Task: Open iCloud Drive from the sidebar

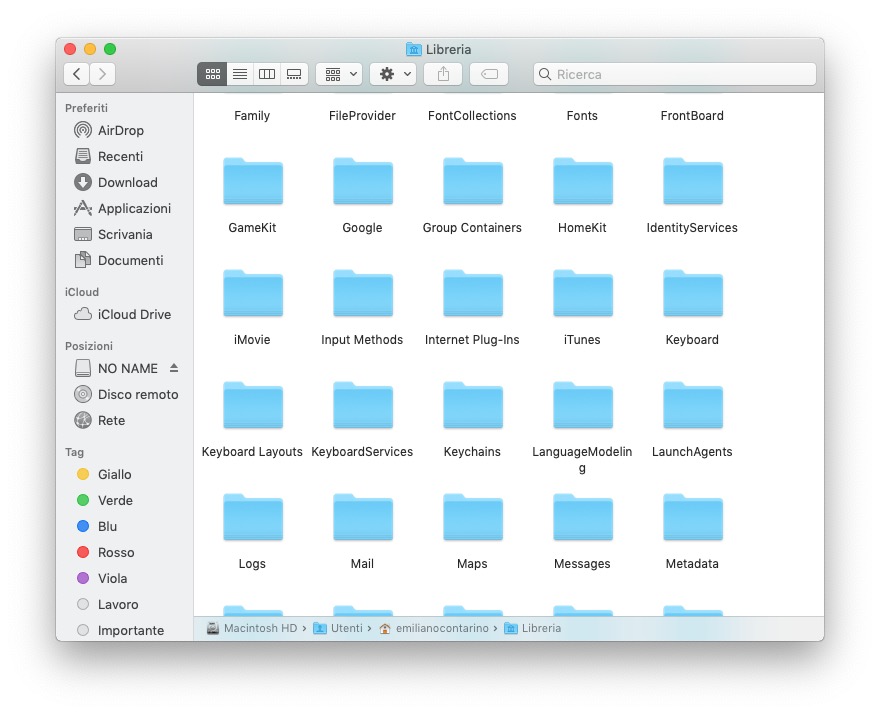Action: tap(130, 314)
